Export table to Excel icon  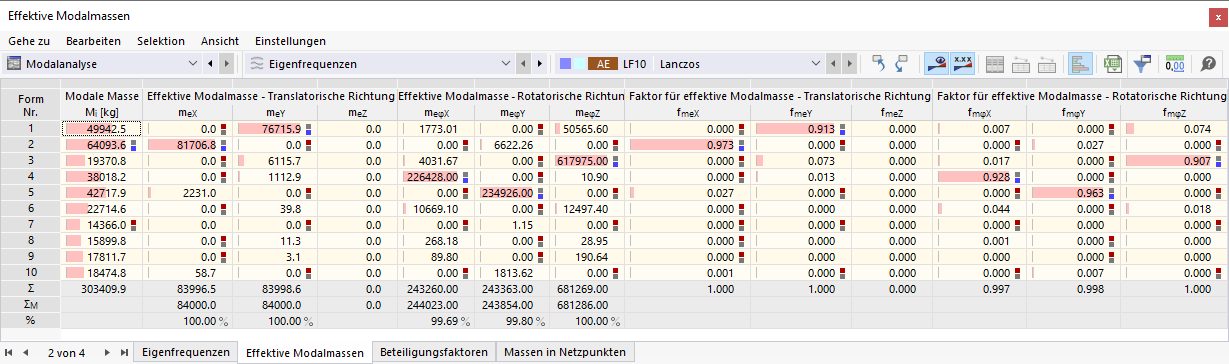[1112, 63]
